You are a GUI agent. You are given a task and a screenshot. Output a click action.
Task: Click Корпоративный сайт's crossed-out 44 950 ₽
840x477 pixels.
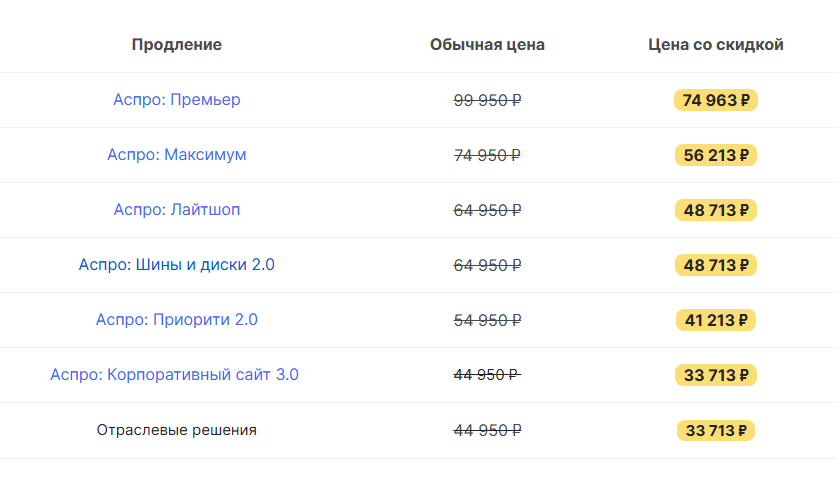click(x=488, y=375)
